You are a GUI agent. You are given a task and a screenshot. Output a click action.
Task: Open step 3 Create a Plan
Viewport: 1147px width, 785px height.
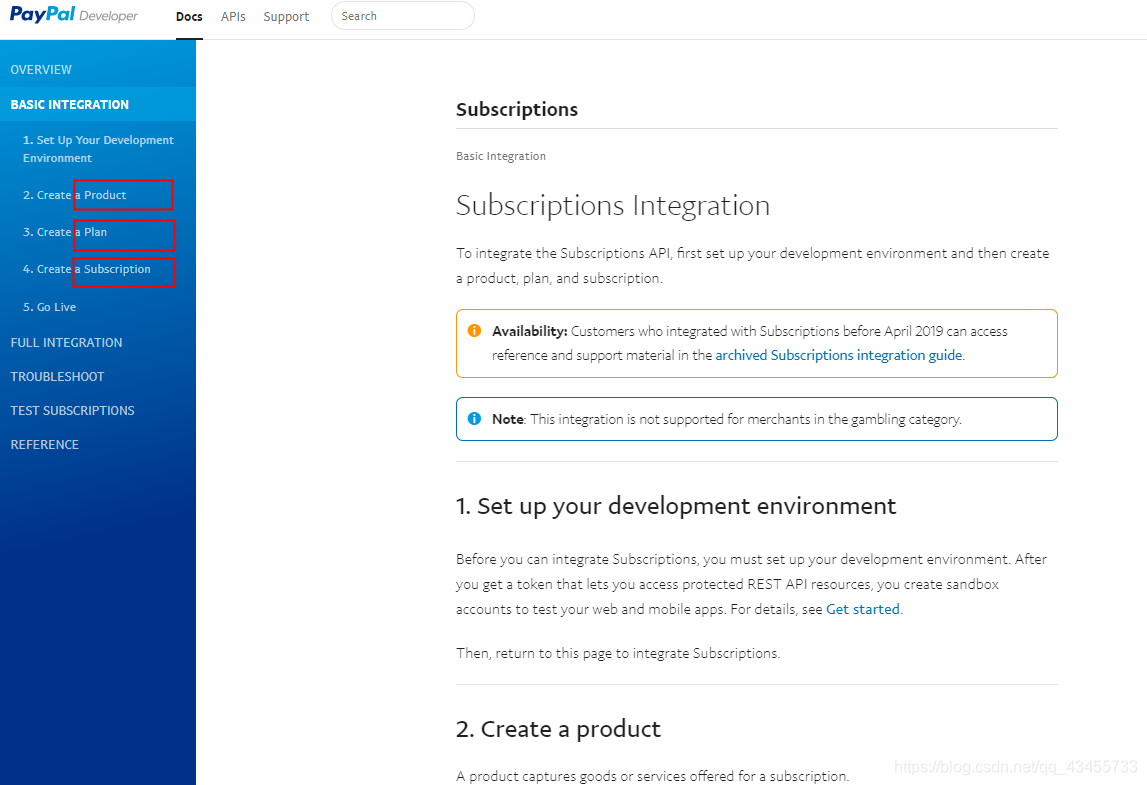(x=64, y=232)
